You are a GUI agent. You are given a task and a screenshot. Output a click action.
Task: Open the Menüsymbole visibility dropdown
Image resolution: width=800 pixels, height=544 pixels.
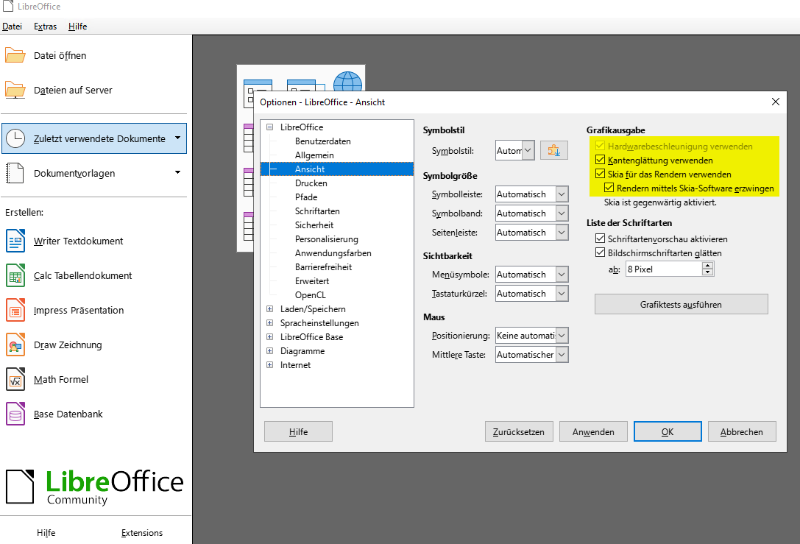532,275
